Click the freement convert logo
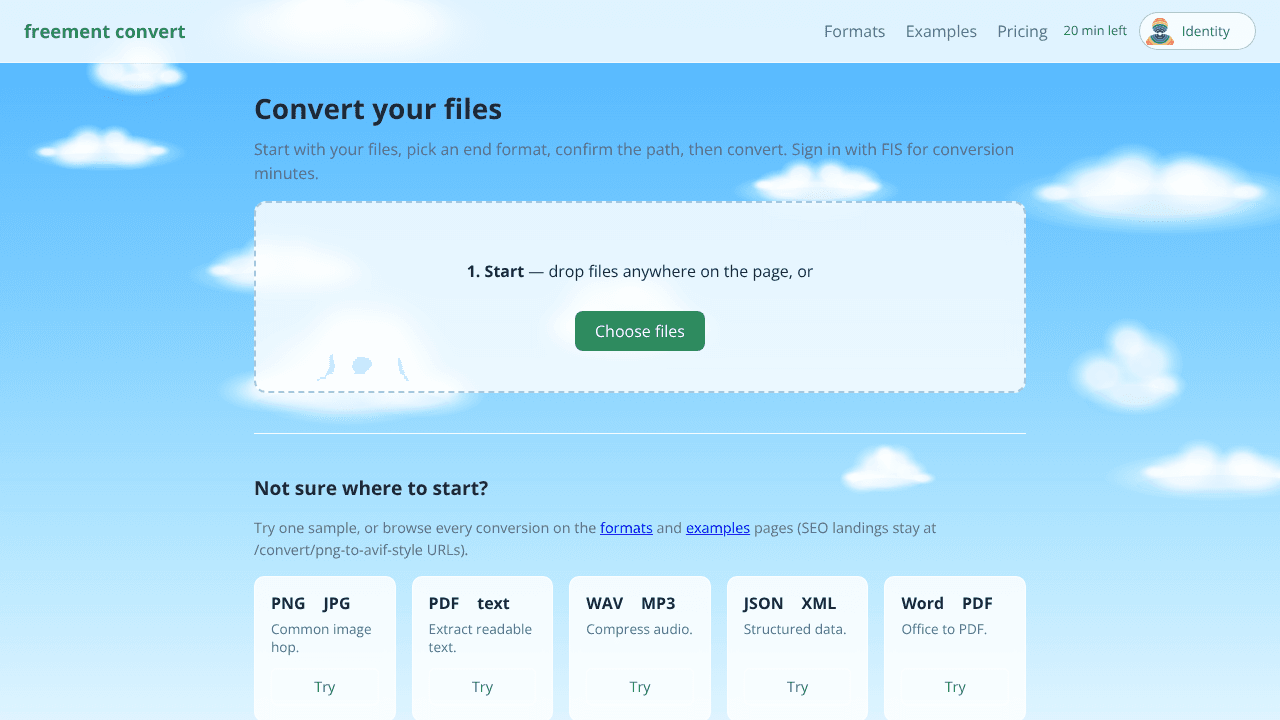The width and height of the screenshot is (1280, 720). click(x=104, y=31)
